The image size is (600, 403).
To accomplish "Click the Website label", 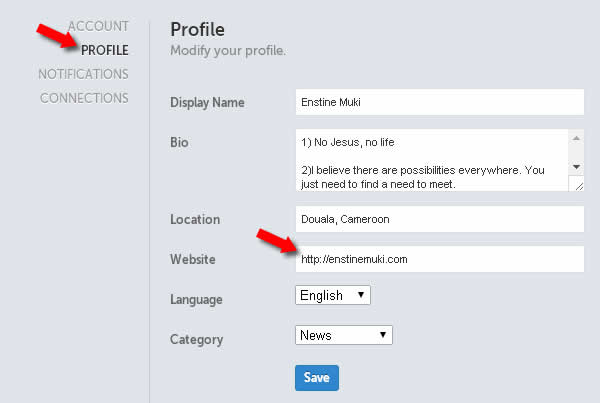I will click(193, 259).
